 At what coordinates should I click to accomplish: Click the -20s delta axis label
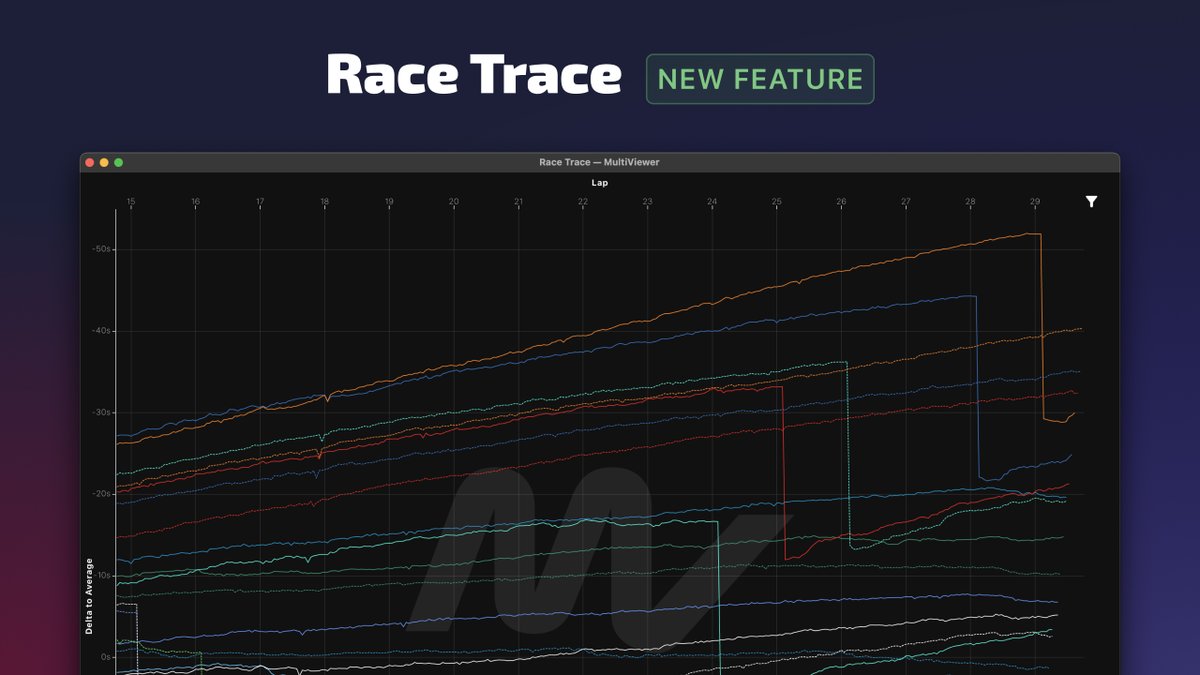coord(101,494)
